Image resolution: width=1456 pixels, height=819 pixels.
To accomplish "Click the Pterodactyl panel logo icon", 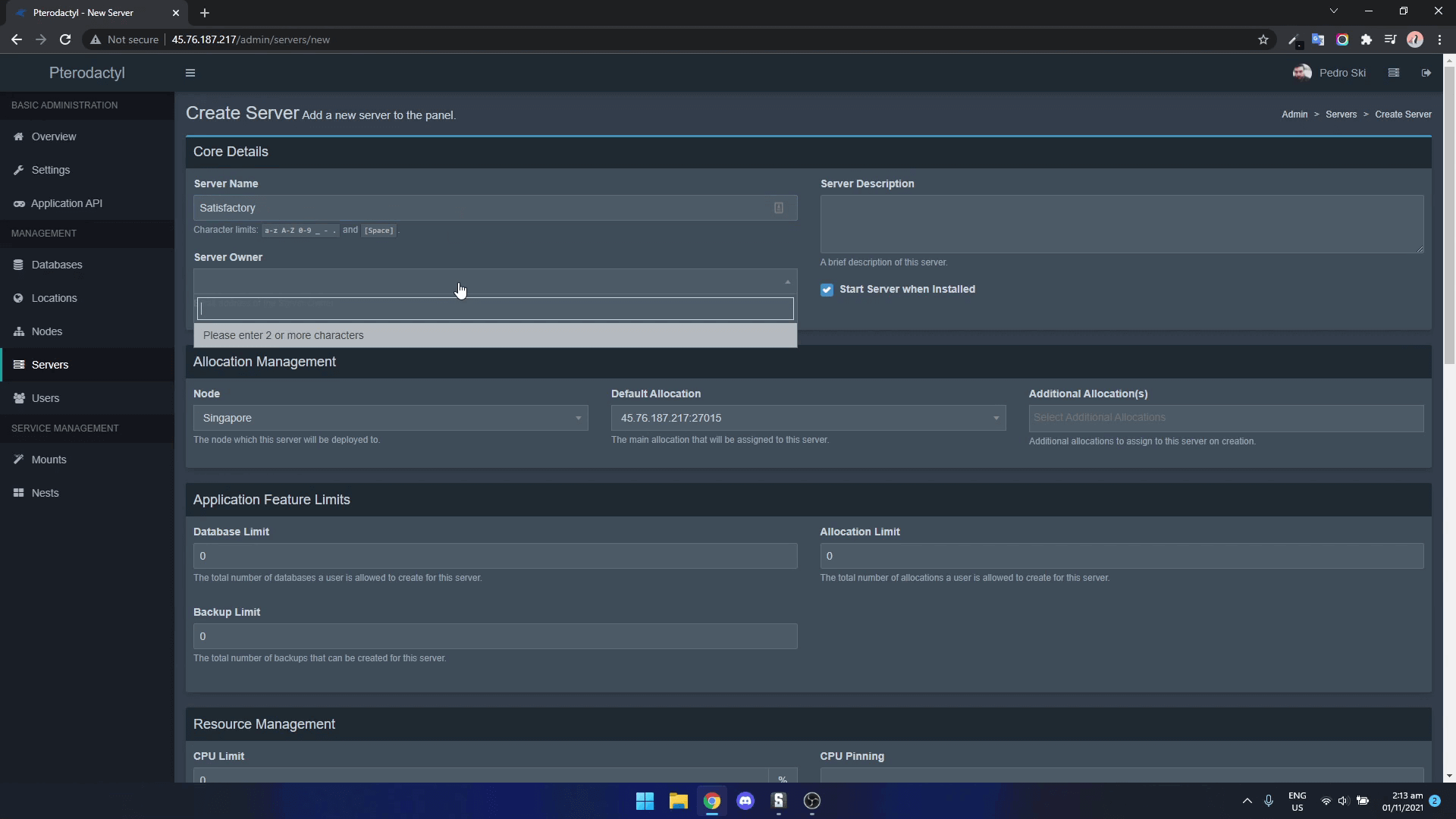I will pyautogui.click(x=87, y=72).
